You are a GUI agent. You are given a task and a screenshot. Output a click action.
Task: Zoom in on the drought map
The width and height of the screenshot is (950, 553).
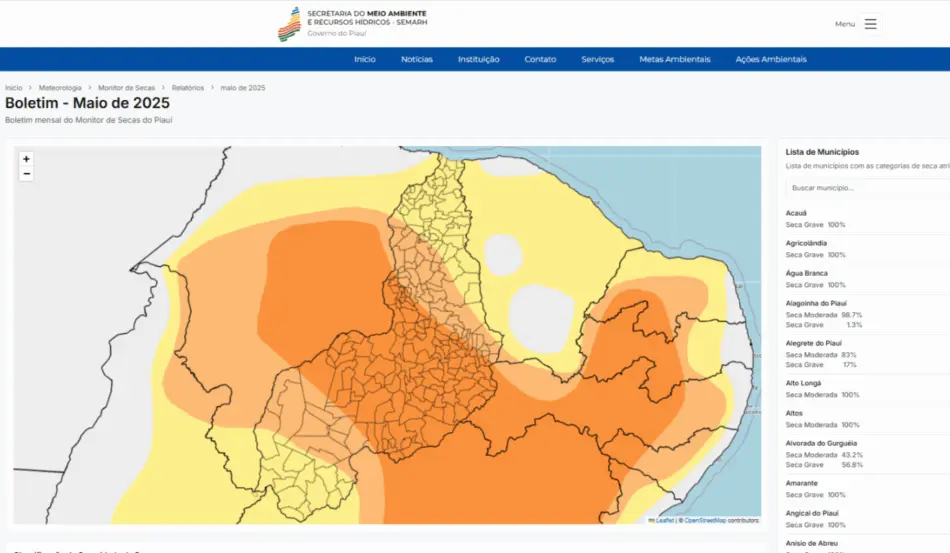tap(26, 159)
